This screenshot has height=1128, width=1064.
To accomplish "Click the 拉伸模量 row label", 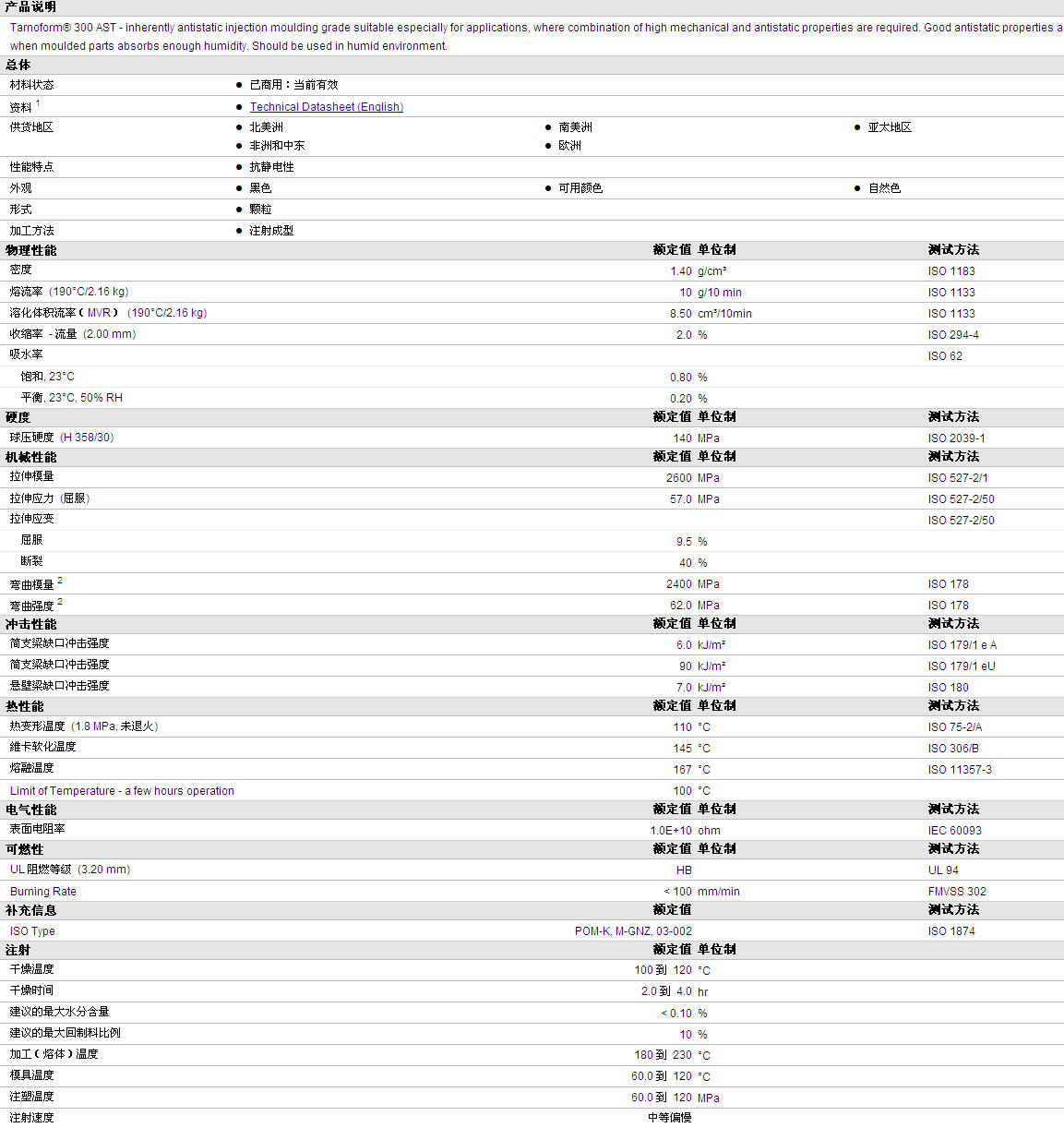I will click(32, 477).
